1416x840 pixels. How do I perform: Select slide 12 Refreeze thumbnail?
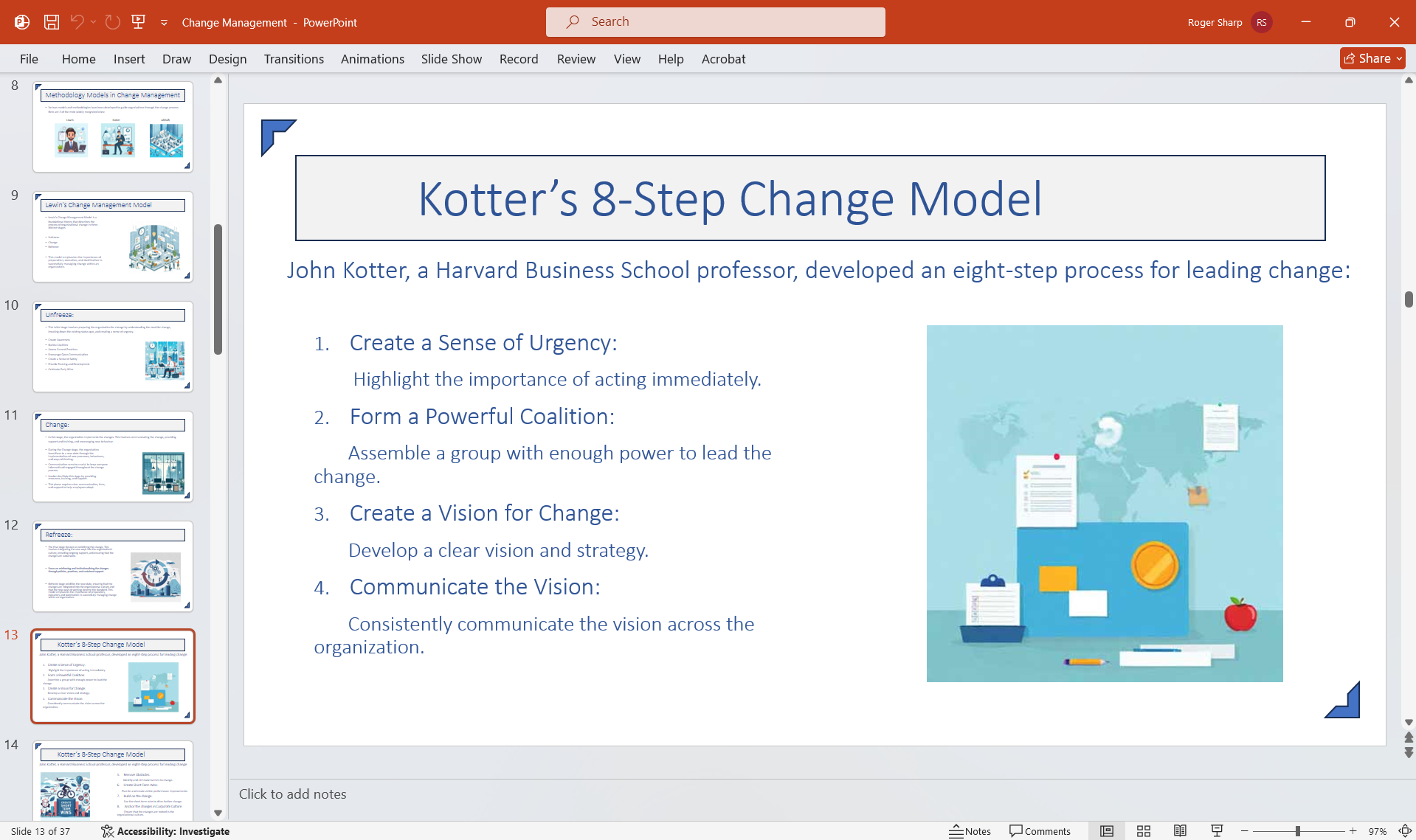113,566
